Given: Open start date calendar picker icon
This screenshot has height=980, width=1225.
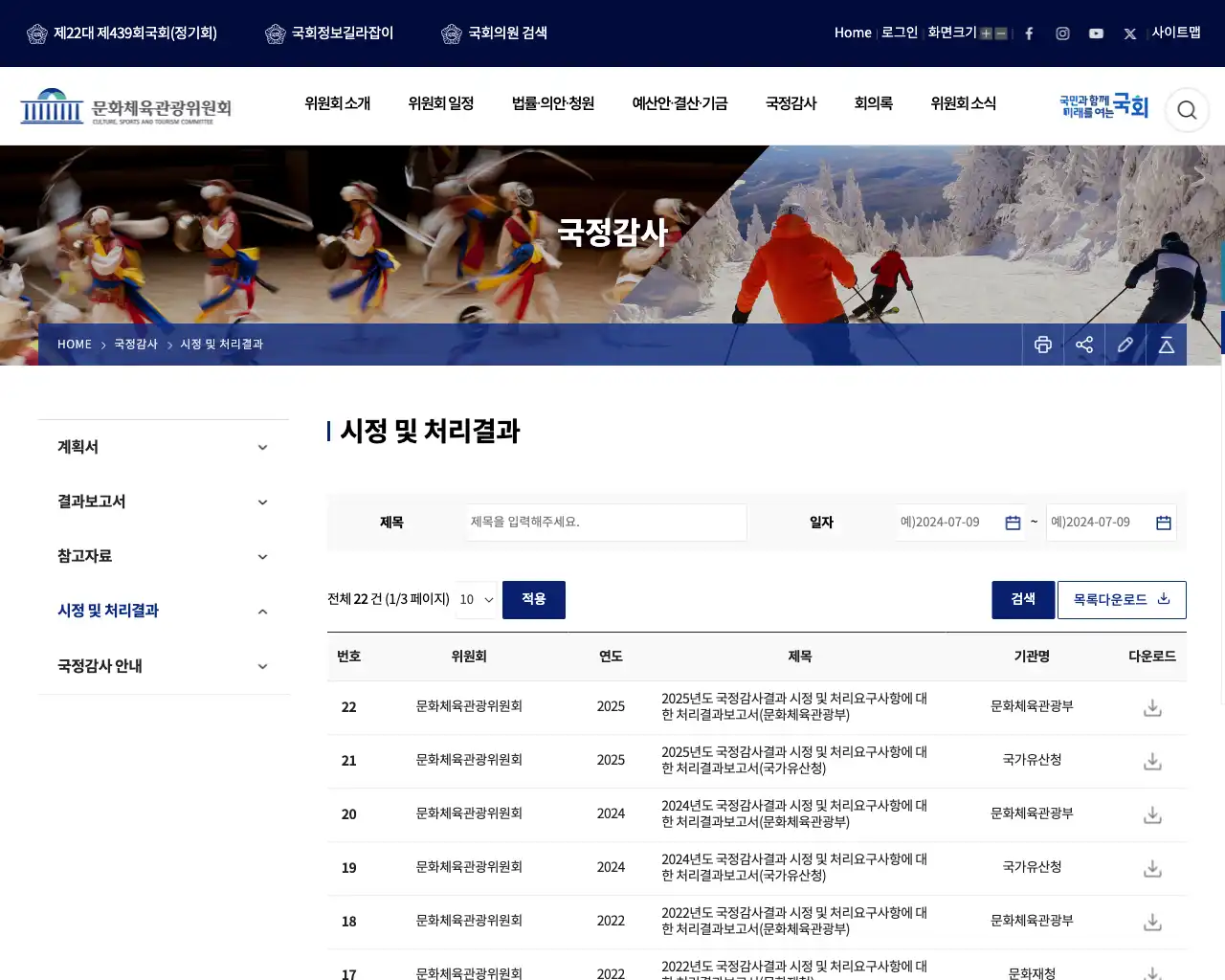Looking at the screenshot, I should 1013,523.
